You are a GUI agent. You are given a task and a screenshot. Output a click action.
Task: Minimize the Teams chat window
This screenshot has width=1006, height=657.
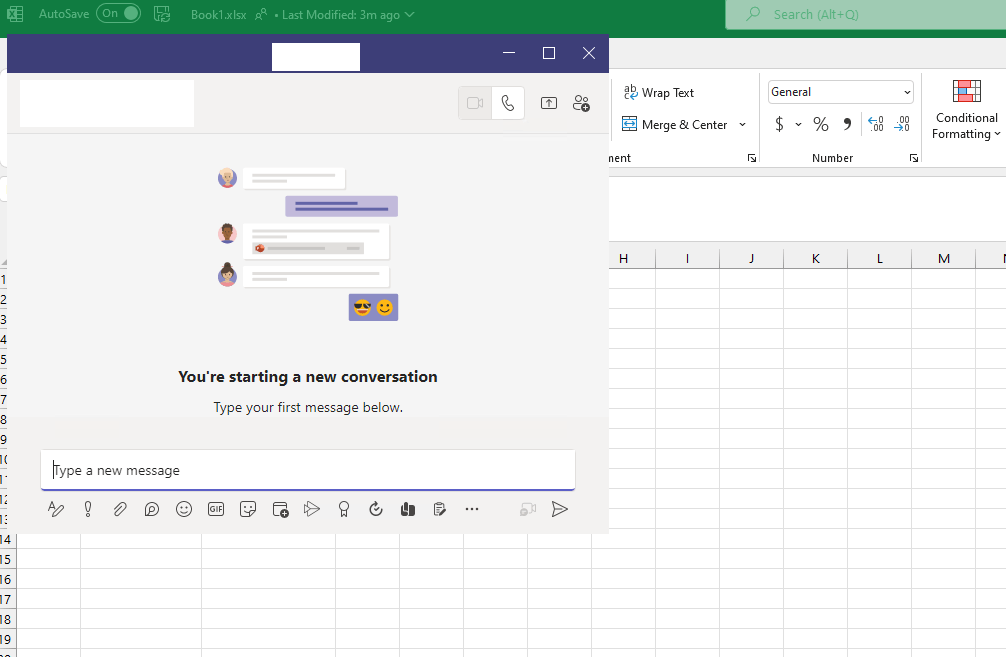coord(509,53)
